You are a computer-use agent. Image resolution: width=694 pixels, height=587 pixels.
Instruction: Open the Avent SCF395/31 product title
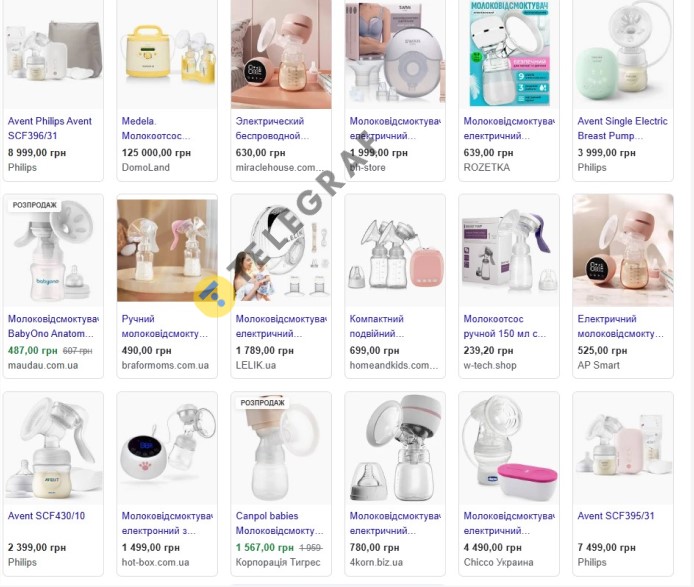[616, 516]
